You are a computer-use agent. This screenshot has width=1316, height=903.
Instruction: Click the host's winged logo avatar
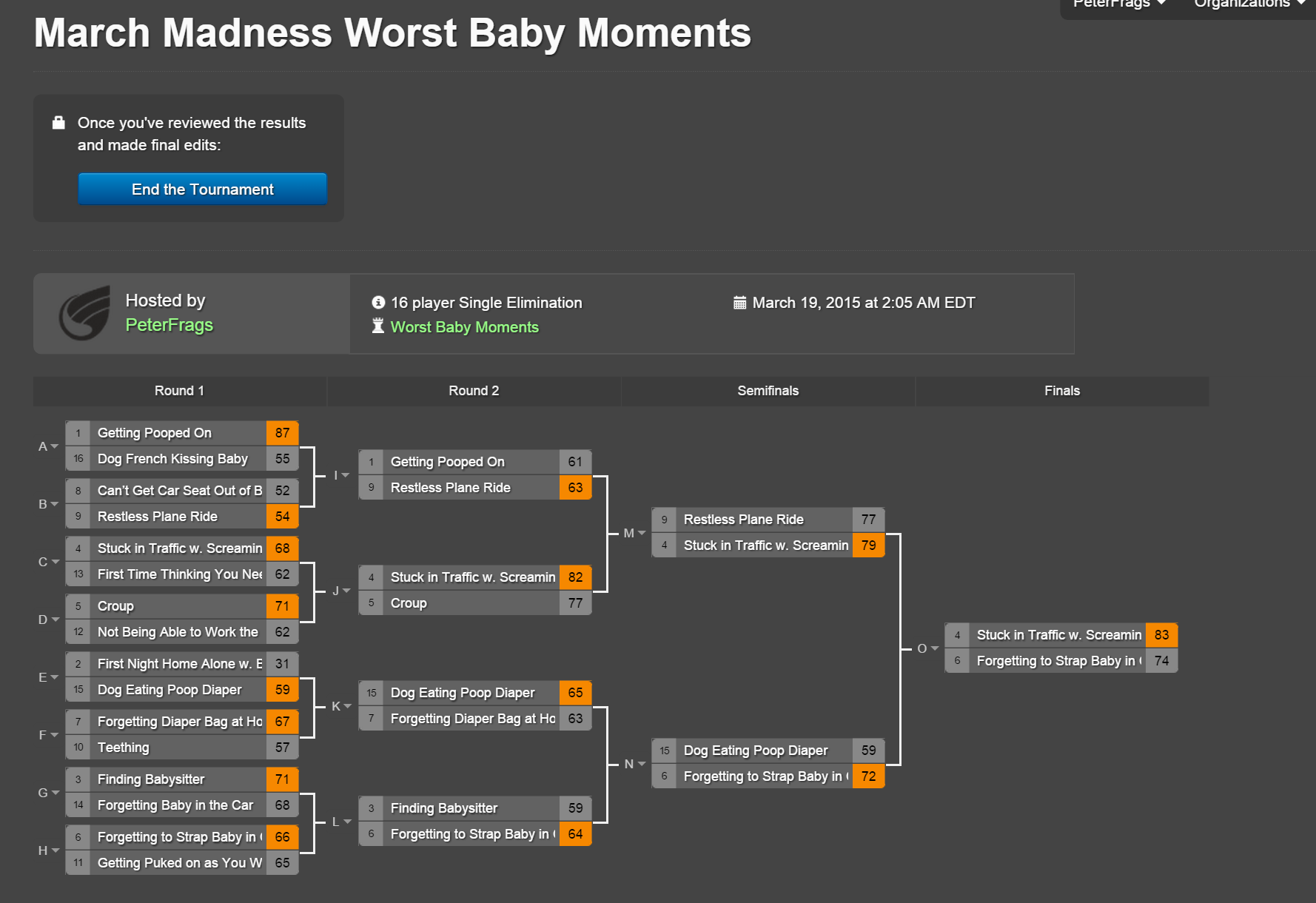pyautogui.click(x=85, y=313)
